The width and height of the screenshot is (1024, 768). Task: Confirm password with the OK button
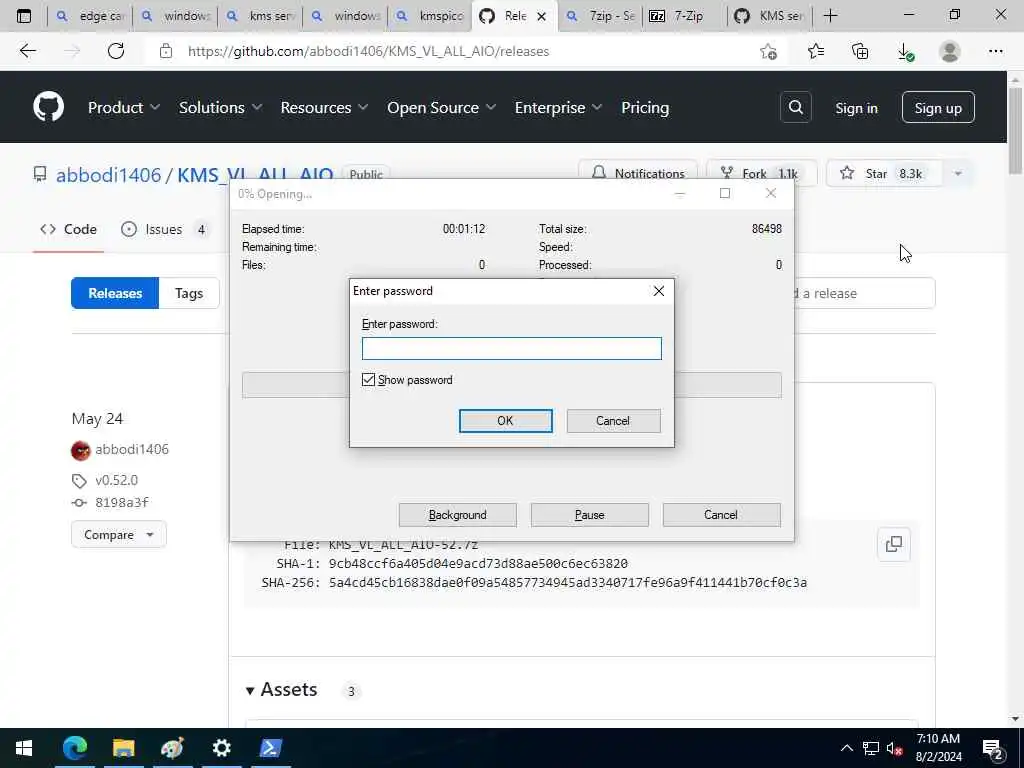tap(505, 421)
